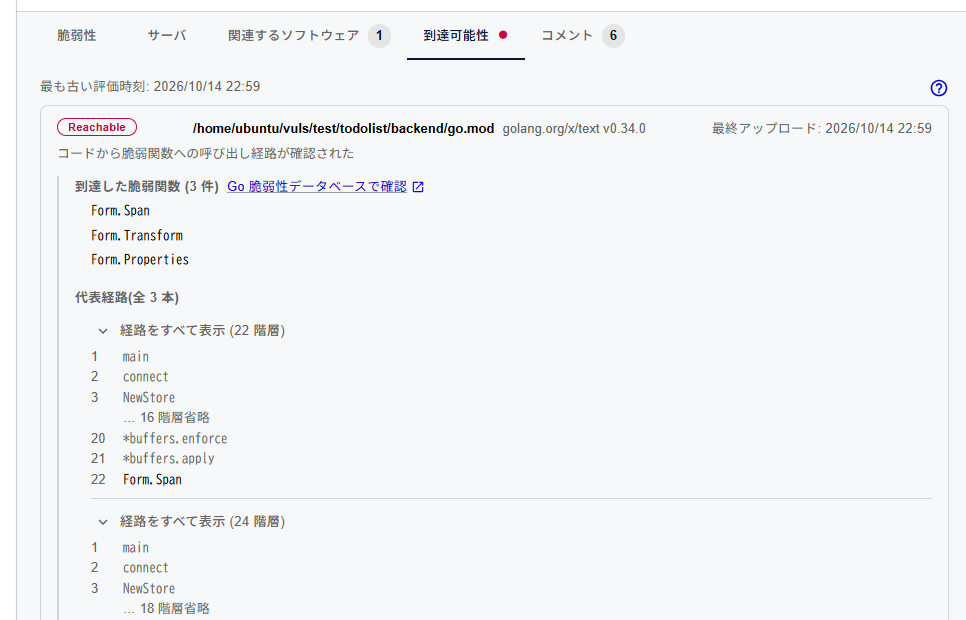This screenshot has height=620, width=966.
Task: Click the related software count badge 1
Action: [x=380, y=36]
